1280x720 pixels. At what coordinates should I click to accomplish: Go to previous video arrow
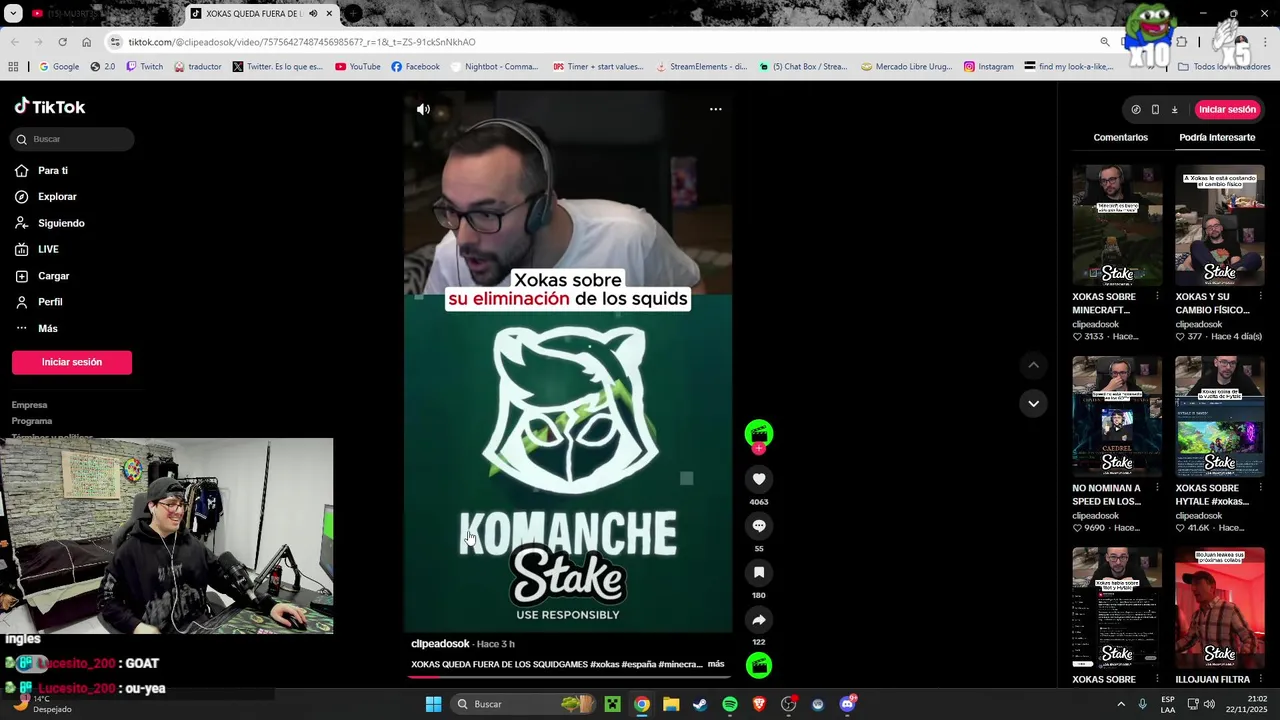1033,366
